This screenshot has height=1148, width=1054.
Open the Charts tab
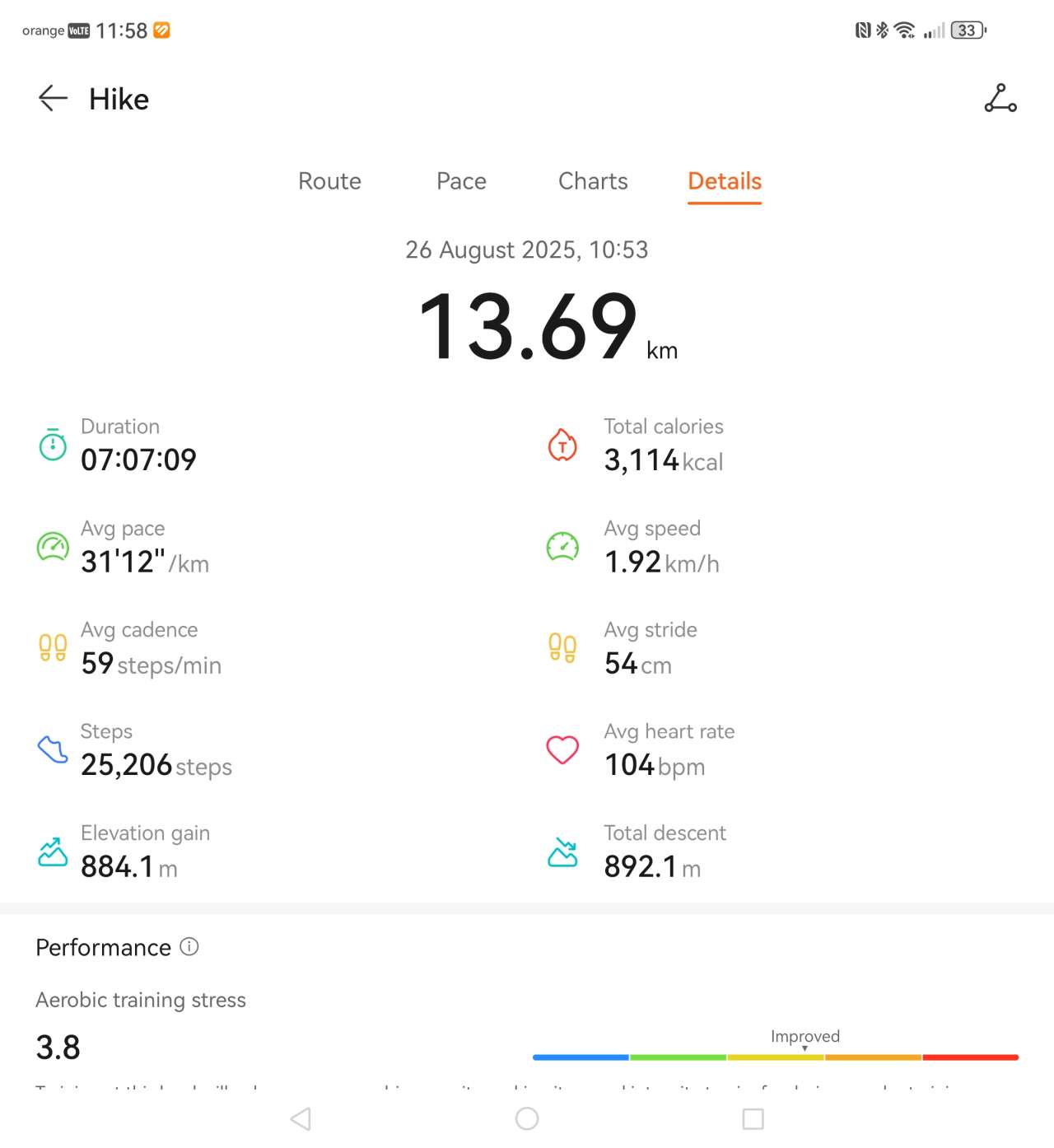click(593, 181)
